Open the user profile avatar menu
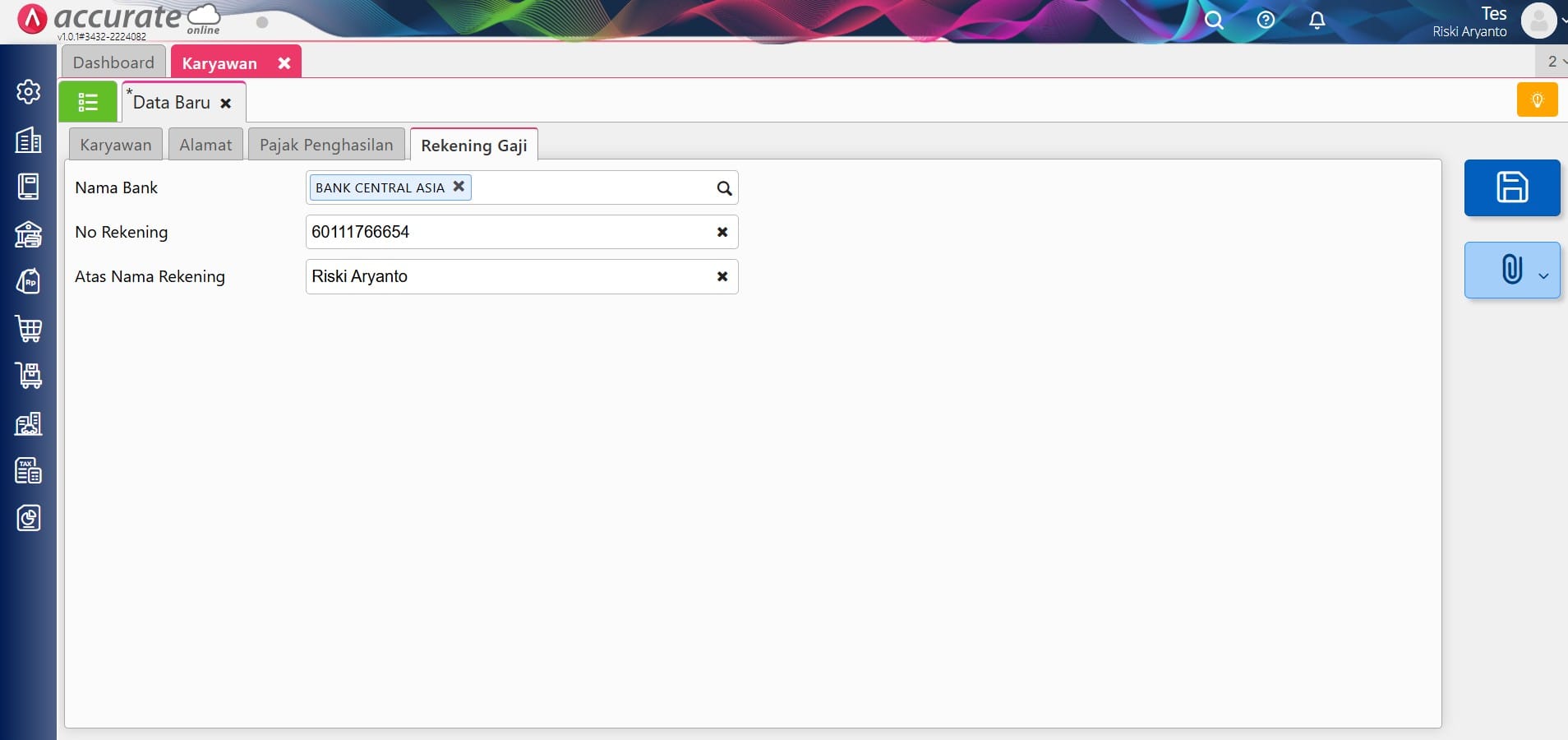Image resolution: width=1568 pixels, height=740 pixels. [x=1538, y=21]
